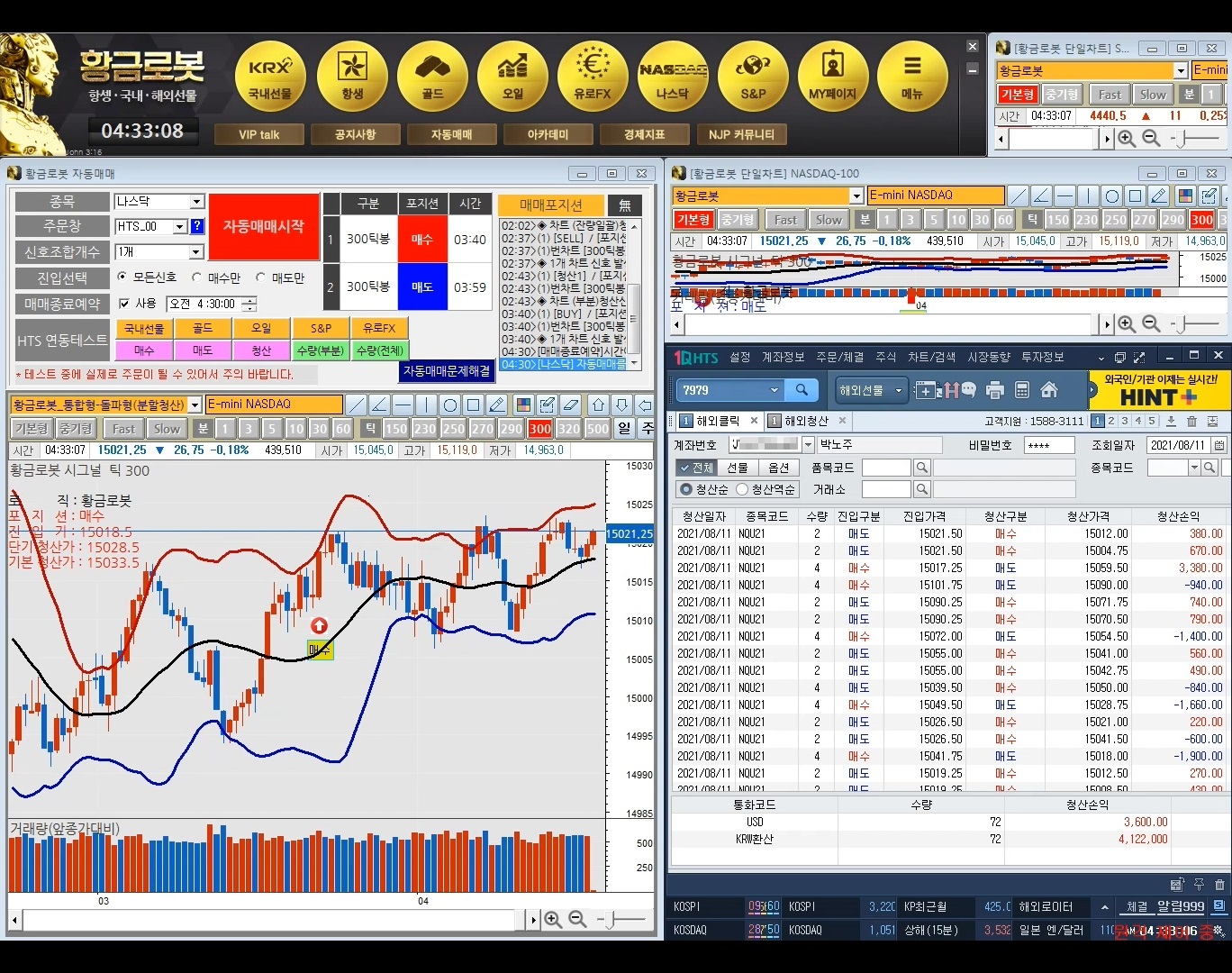Select 모든신호 radio option

coord(122,277)
